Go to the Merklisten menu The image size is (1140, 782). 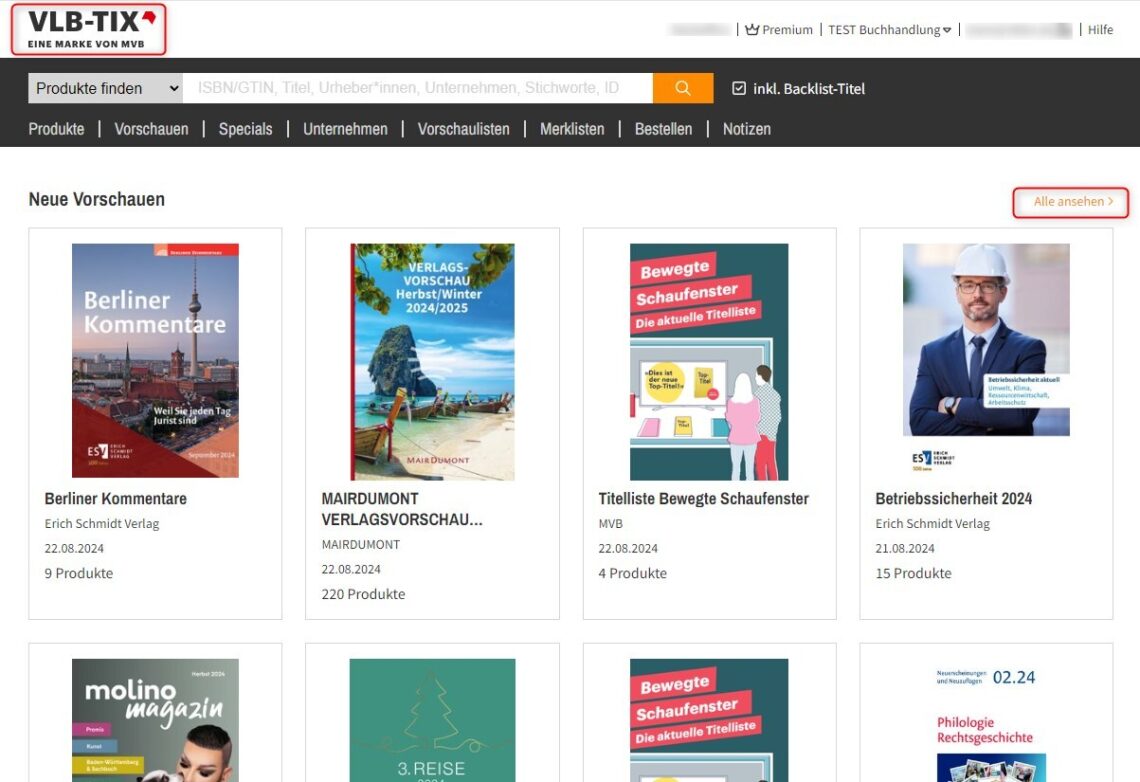pos(572,129)
